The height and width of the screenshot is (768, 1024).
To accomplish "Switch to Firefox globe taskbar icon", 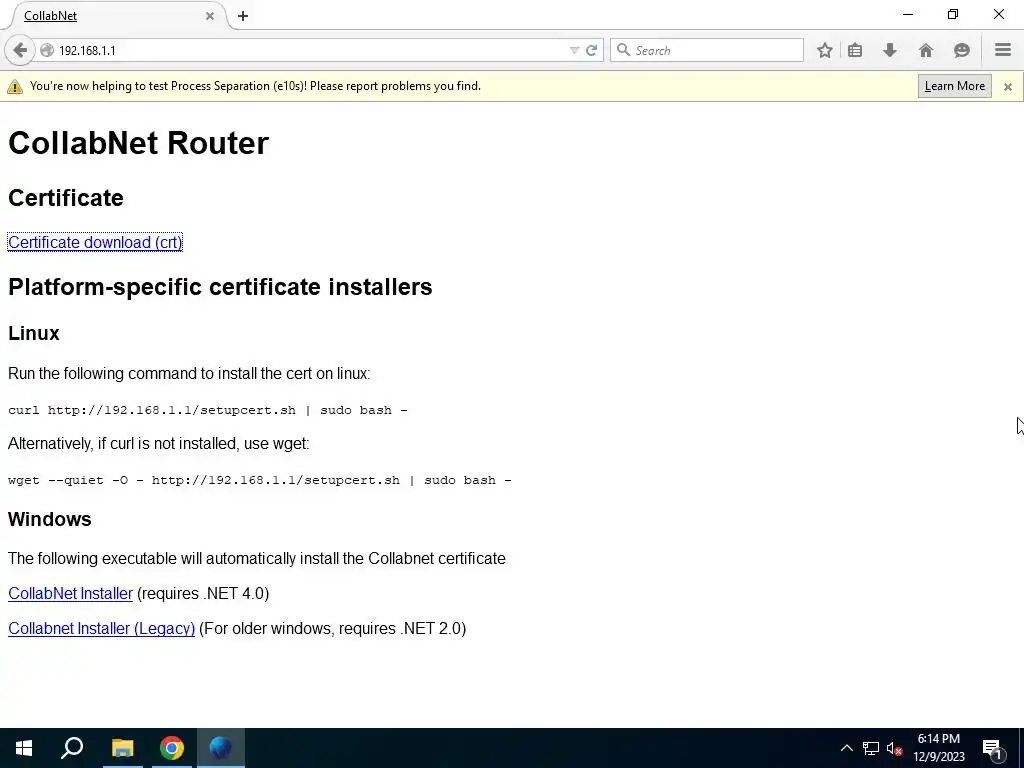I will tap(221, 748).
